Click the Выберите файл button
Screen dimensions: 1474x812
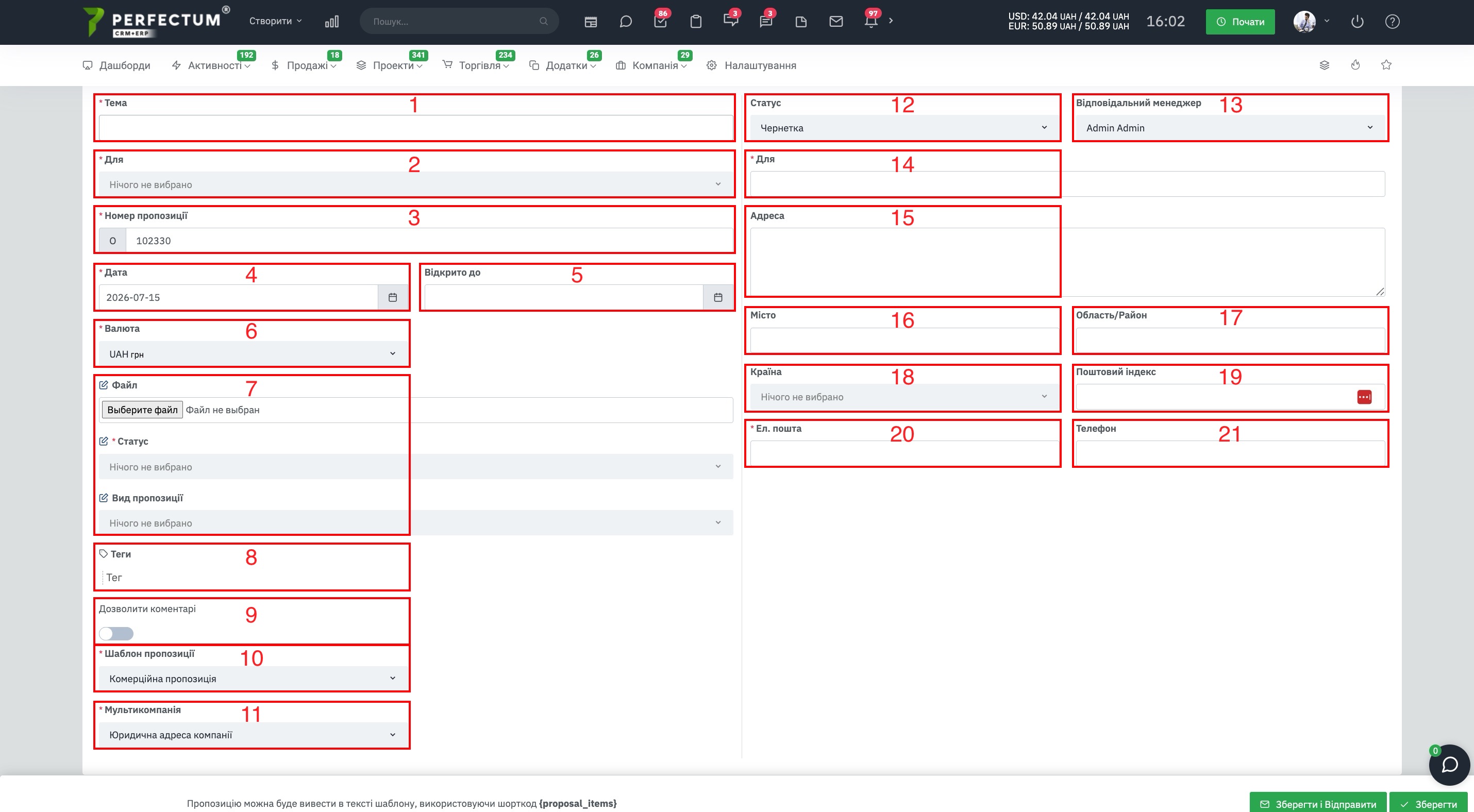click(x=142, y=410)
